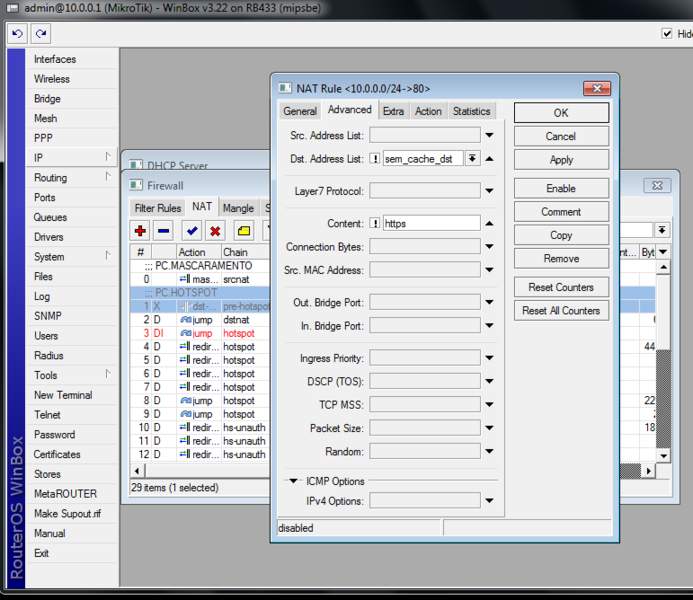Open the Dst. Address List dropdown arrow
Viewport: 693px width, 600px height.
tap(472, 159)
